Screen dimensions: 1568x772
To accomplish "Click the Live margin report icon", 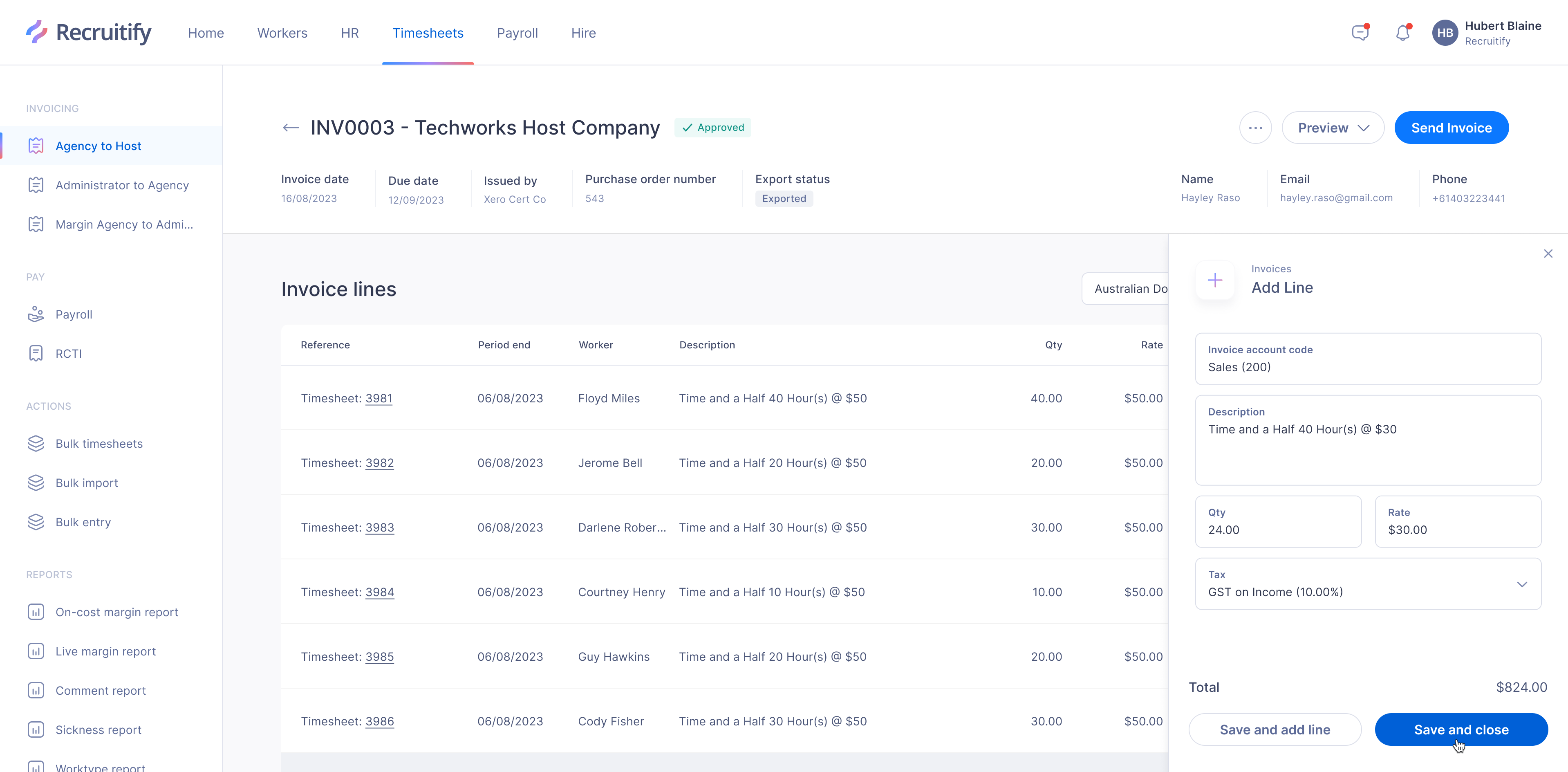I will click(x=36, y=651).
